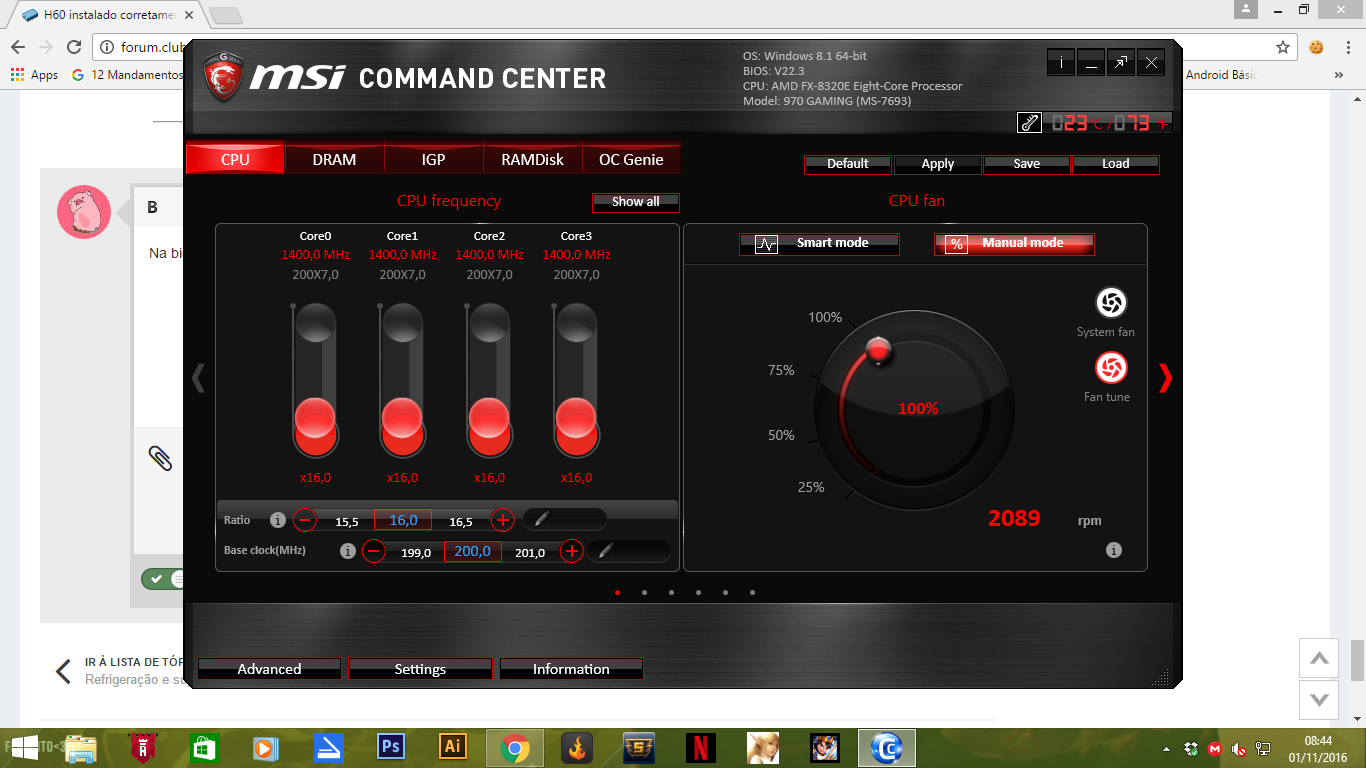Bookmark this page with the star icon
The height and width of the screenshot is (768, 1366).
click(1283, 47)
